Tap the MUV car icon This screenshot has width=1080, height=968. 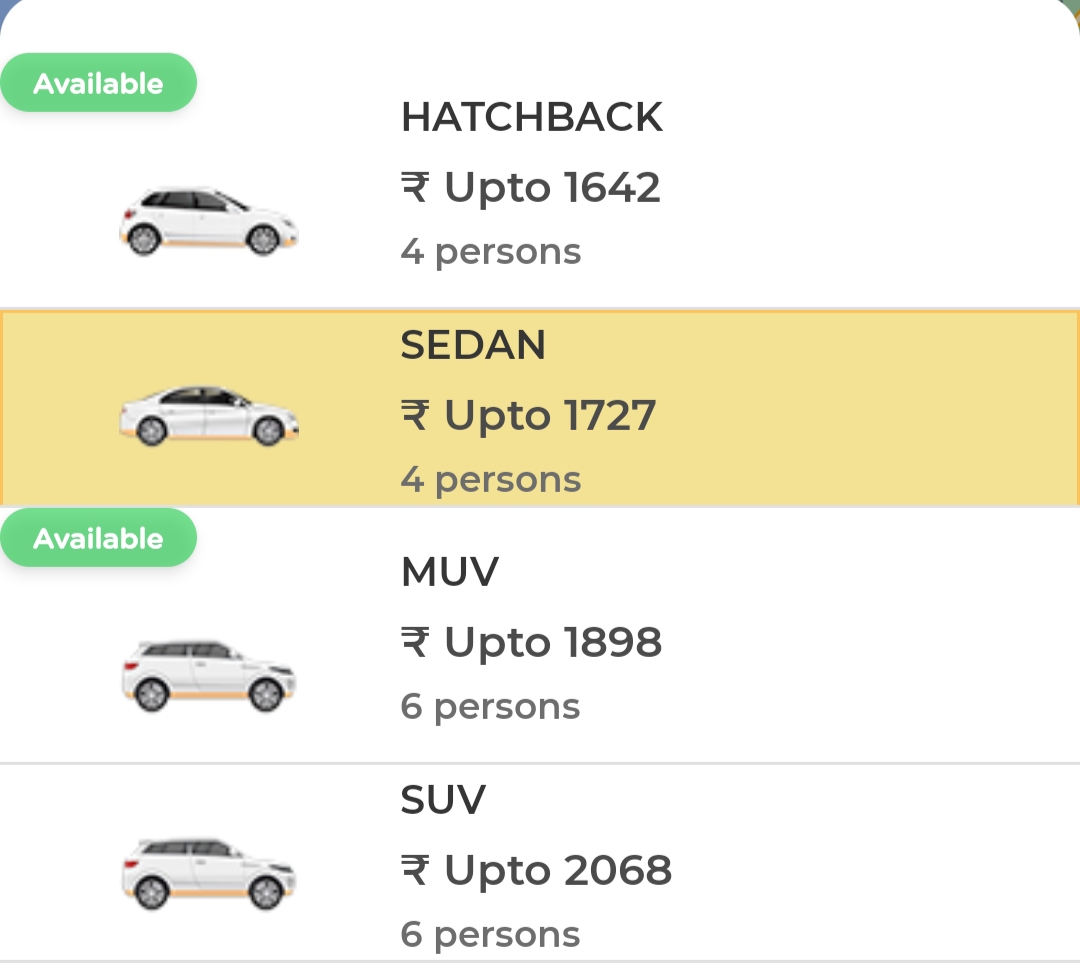coord(209,675)
